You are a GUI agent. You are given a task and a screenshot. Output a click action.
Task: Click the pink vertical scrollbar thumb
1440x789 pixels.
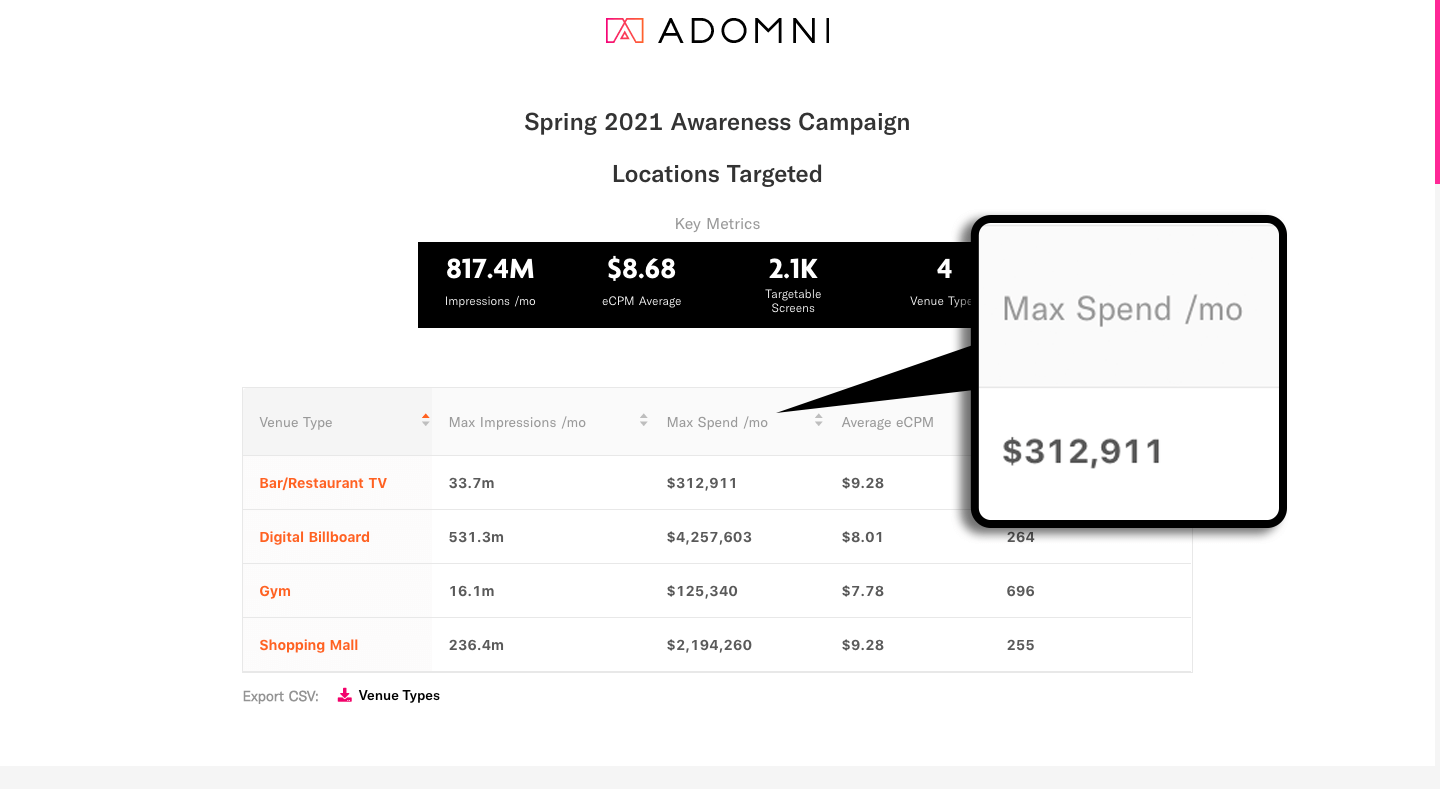[x=1437, y=90]
